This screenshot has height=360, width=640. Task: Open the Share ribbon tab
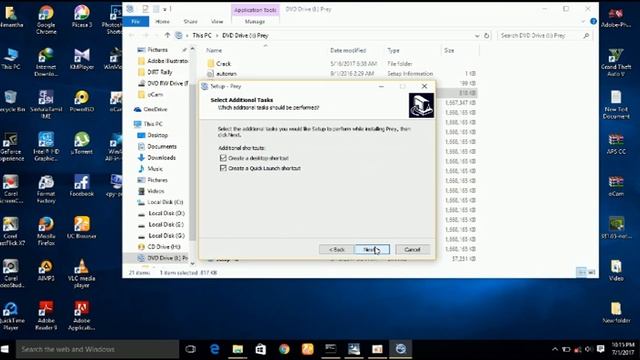(191, 22)
